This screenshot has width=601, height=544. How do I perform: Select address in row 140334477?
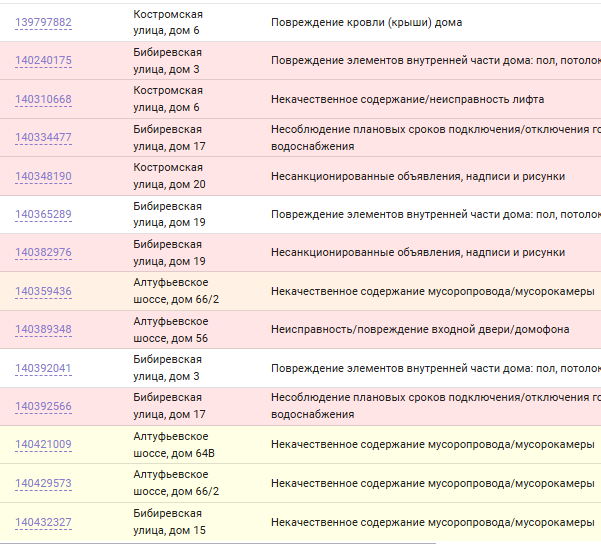pos(169,138)
